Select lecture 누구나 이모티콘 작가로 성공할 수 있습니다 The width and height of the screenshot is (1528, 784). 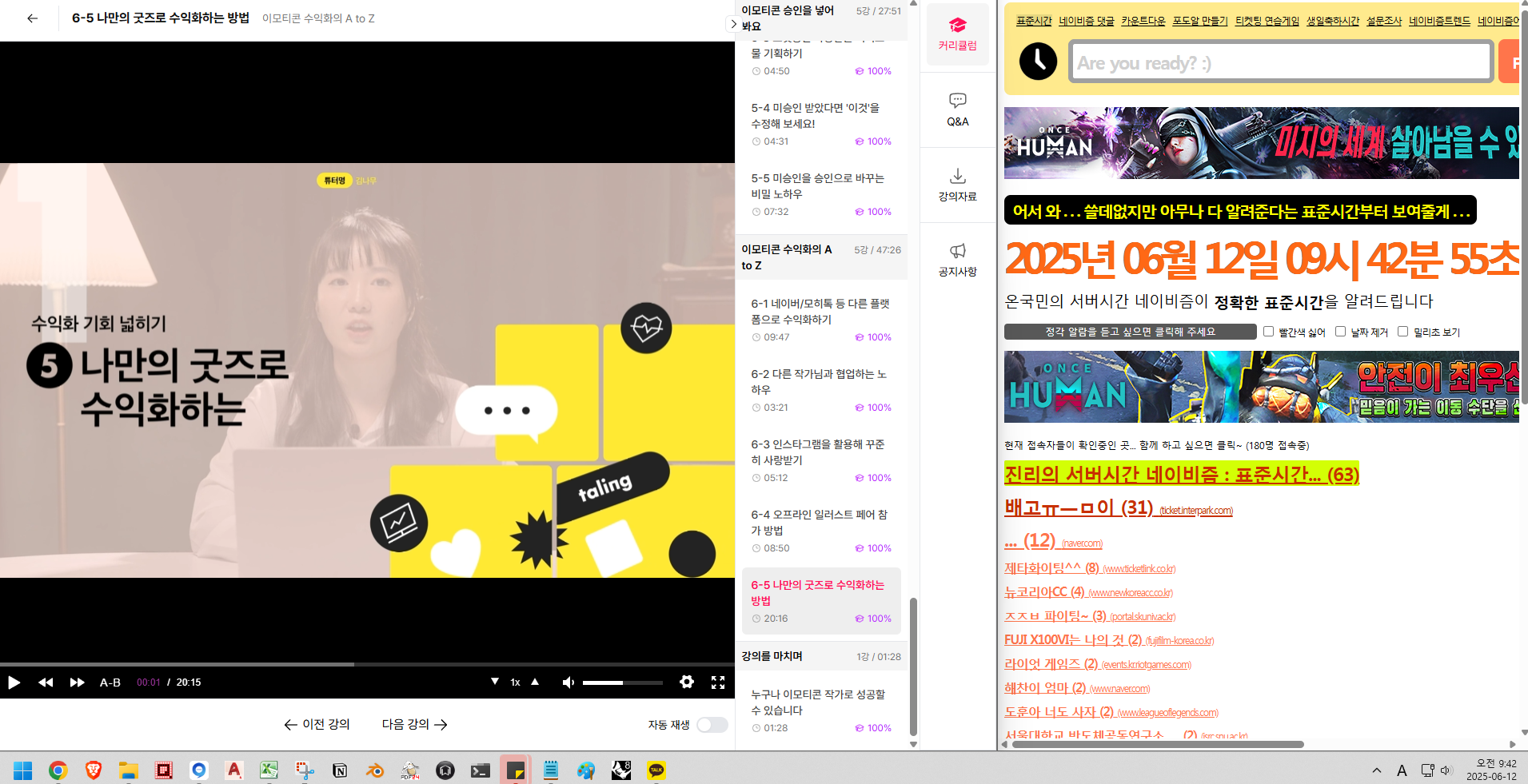tap(821, 710)
